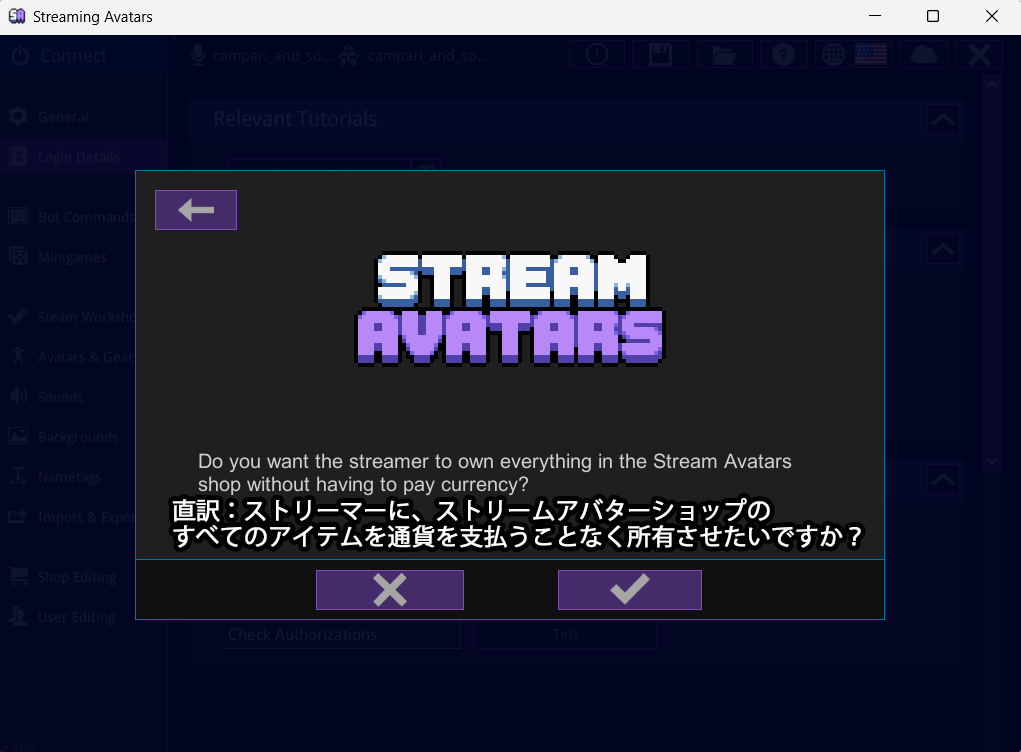Image resolution: width=1021 pixels, height=752 pixels.
Task: Open a file using the folder icon
Action: click(x=724, y=54)
